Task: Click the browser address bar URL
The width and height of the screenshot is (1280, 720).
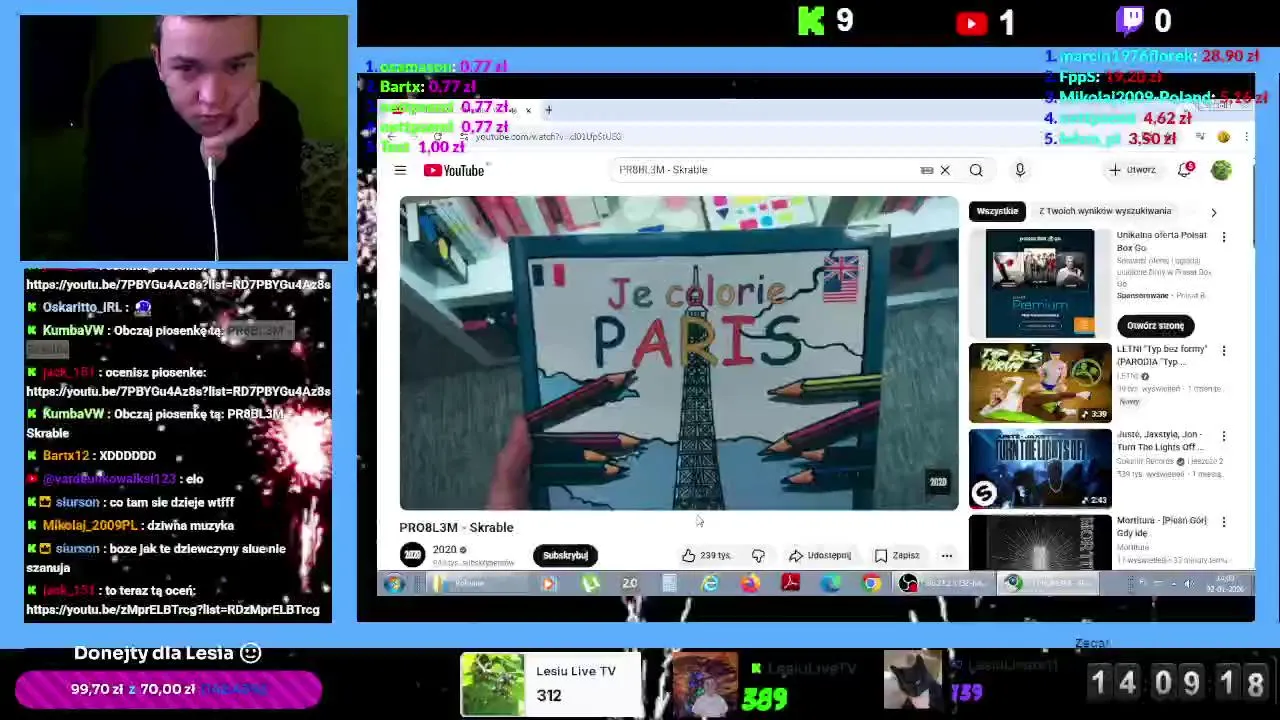Action: 548,136
